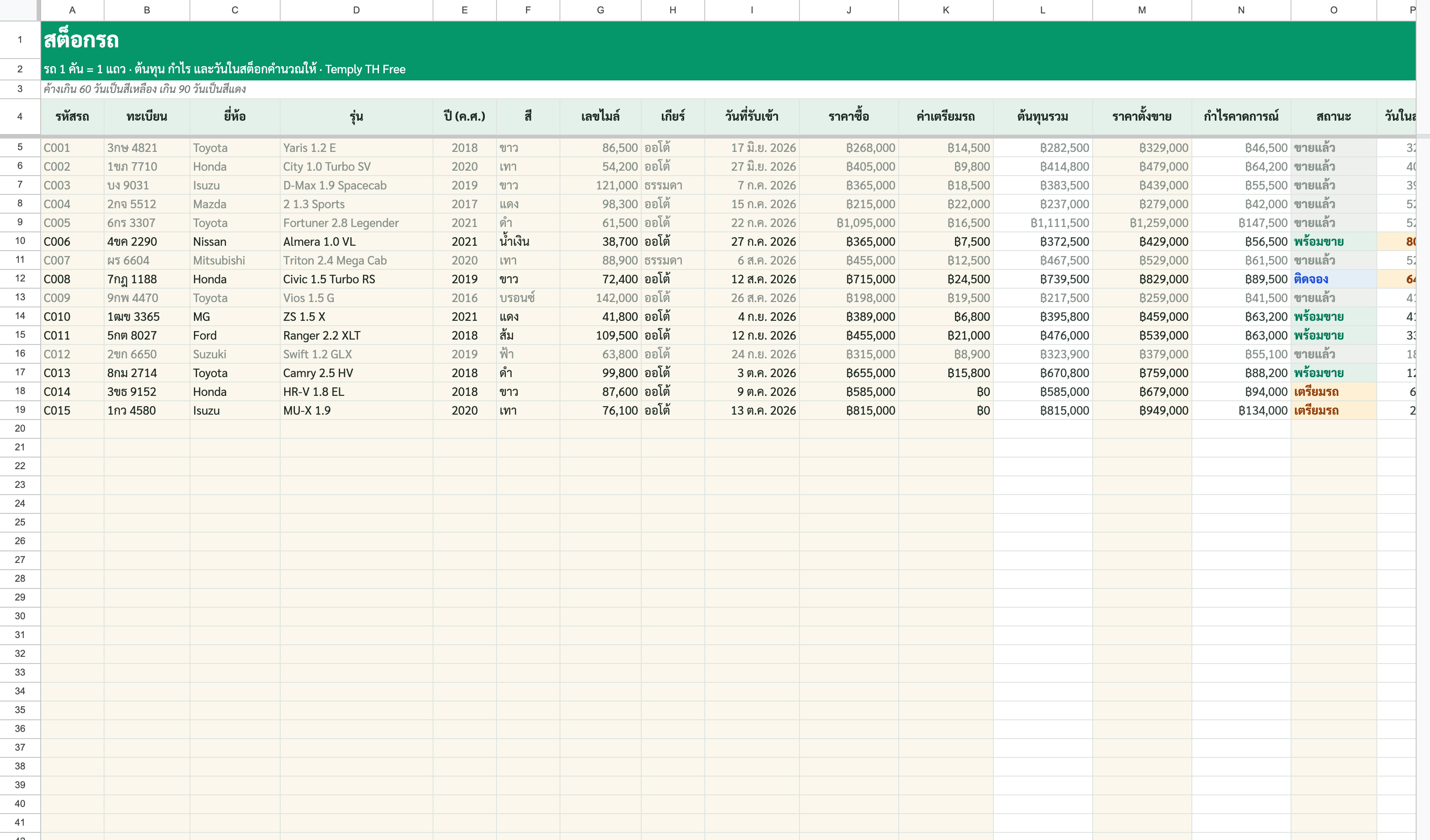Image resolution: width=1430 pixels, height=840 pixels.
Task: Open status cell เตรียมรถ for C015
Action: click(x=1333, y=410)
